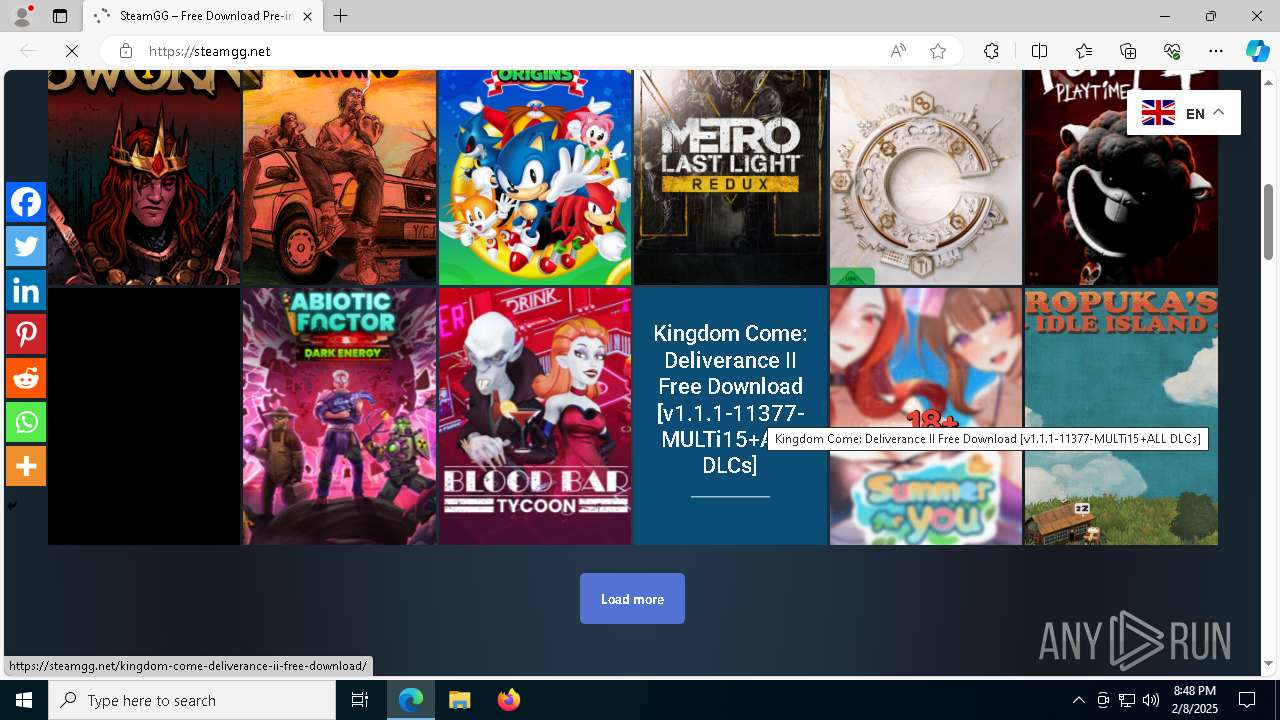Image resolution: width=1280 pixels, height=720 pixels.
Task: Open Extensions puzzle icon
Action: pyautogui.click(x=991, y=51)
